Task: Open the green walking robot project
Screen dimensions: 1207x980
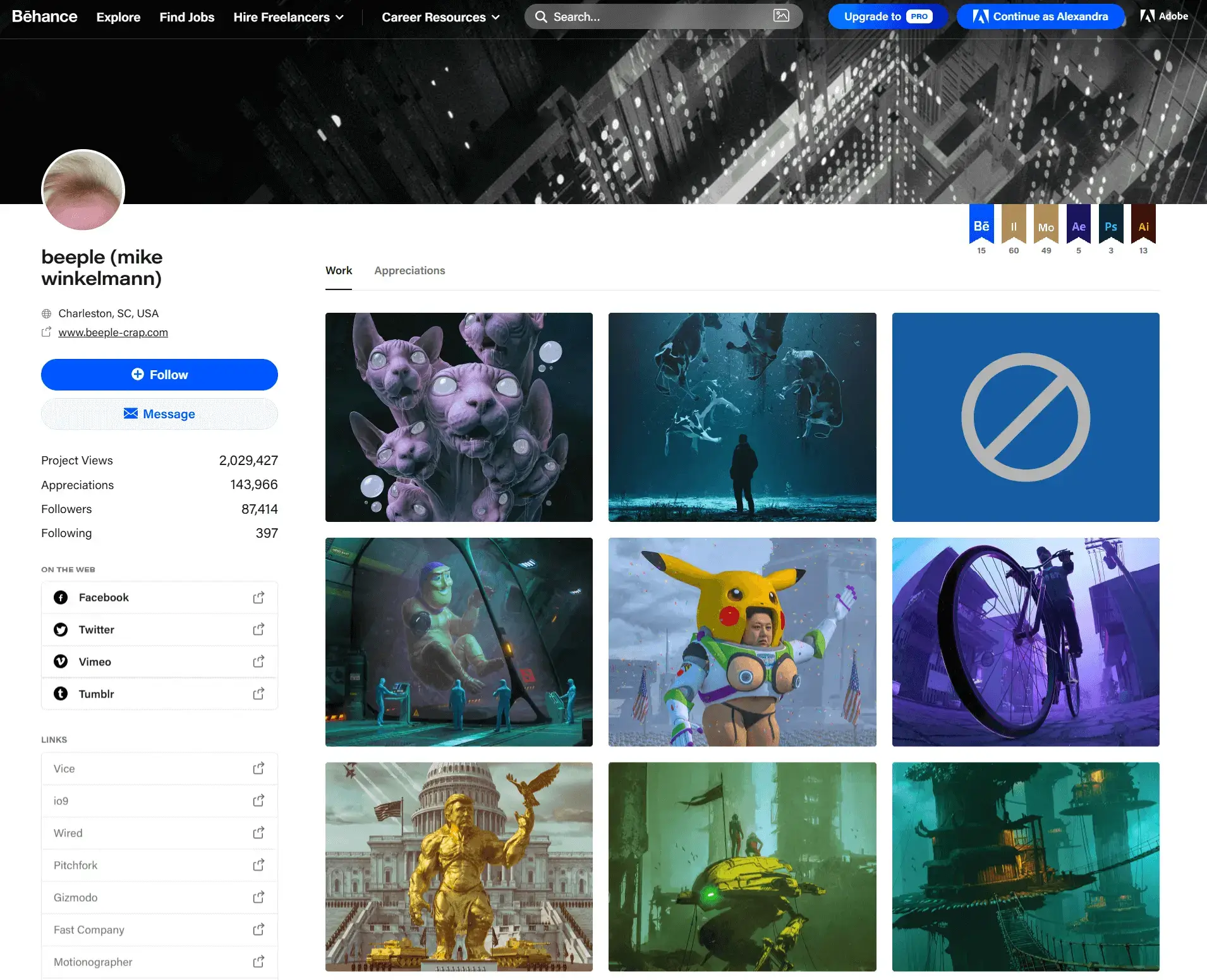Action: [x=743, y=867]
